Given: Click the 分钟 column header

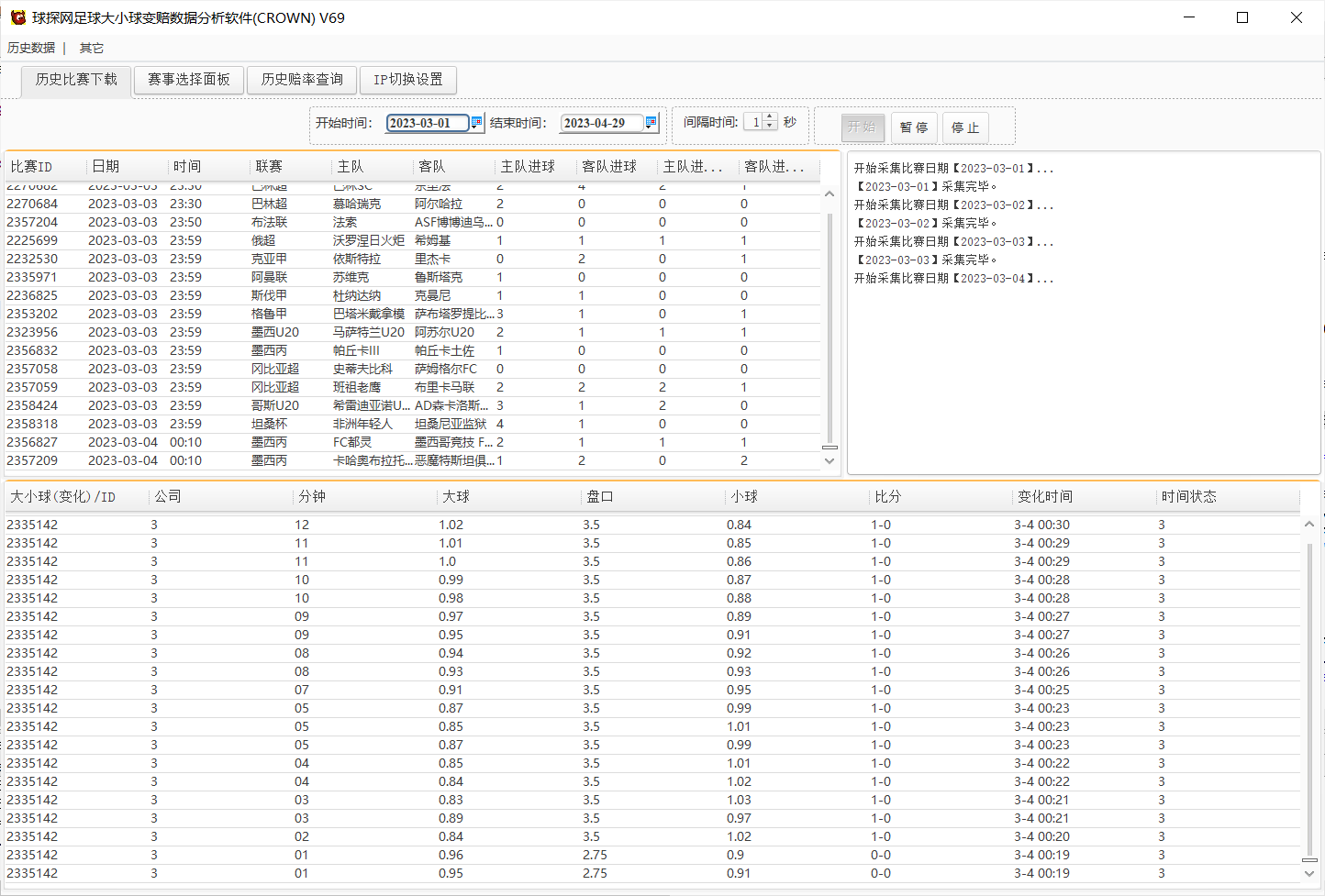Looking at the screenshot, I should 365,496.
